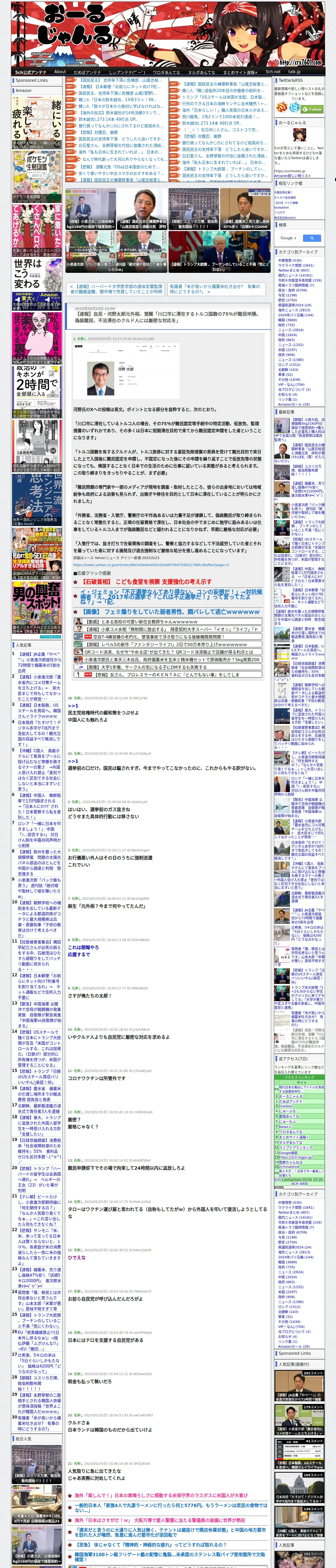This screenshot has height=1568, width=336.
Task: Open ranking entry 7 News人
Action: 285,1126
